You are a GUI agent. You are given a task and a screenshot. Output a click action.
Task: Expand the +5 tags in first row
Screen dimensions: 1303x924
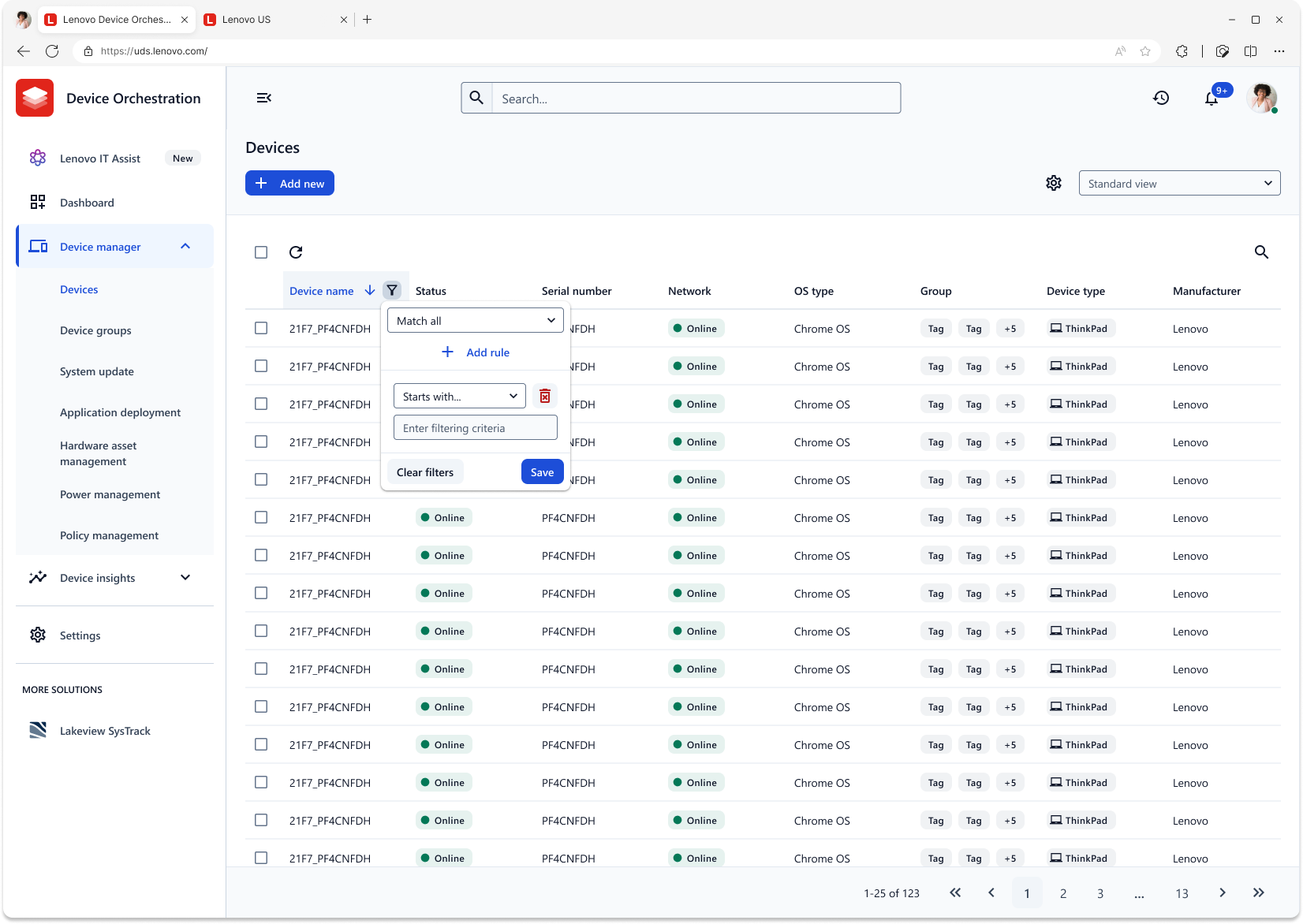coord(1010,328)
